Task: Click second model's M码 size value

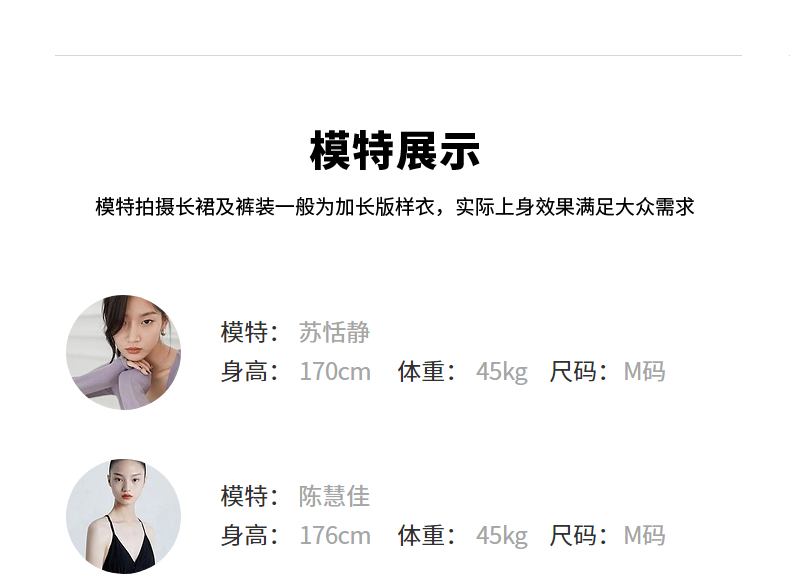Action: point(644,536)
